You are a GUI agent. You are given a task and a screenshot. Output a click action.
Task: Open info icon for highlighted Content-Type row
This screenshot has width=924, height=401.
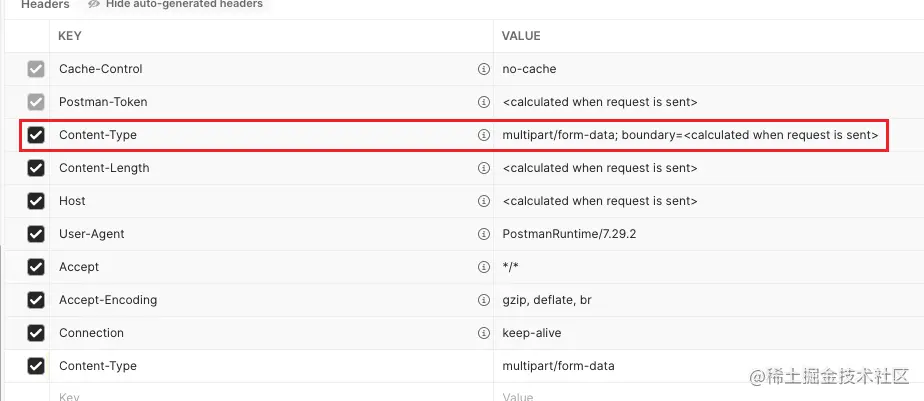pyautogui.click(x=483, y=135)
